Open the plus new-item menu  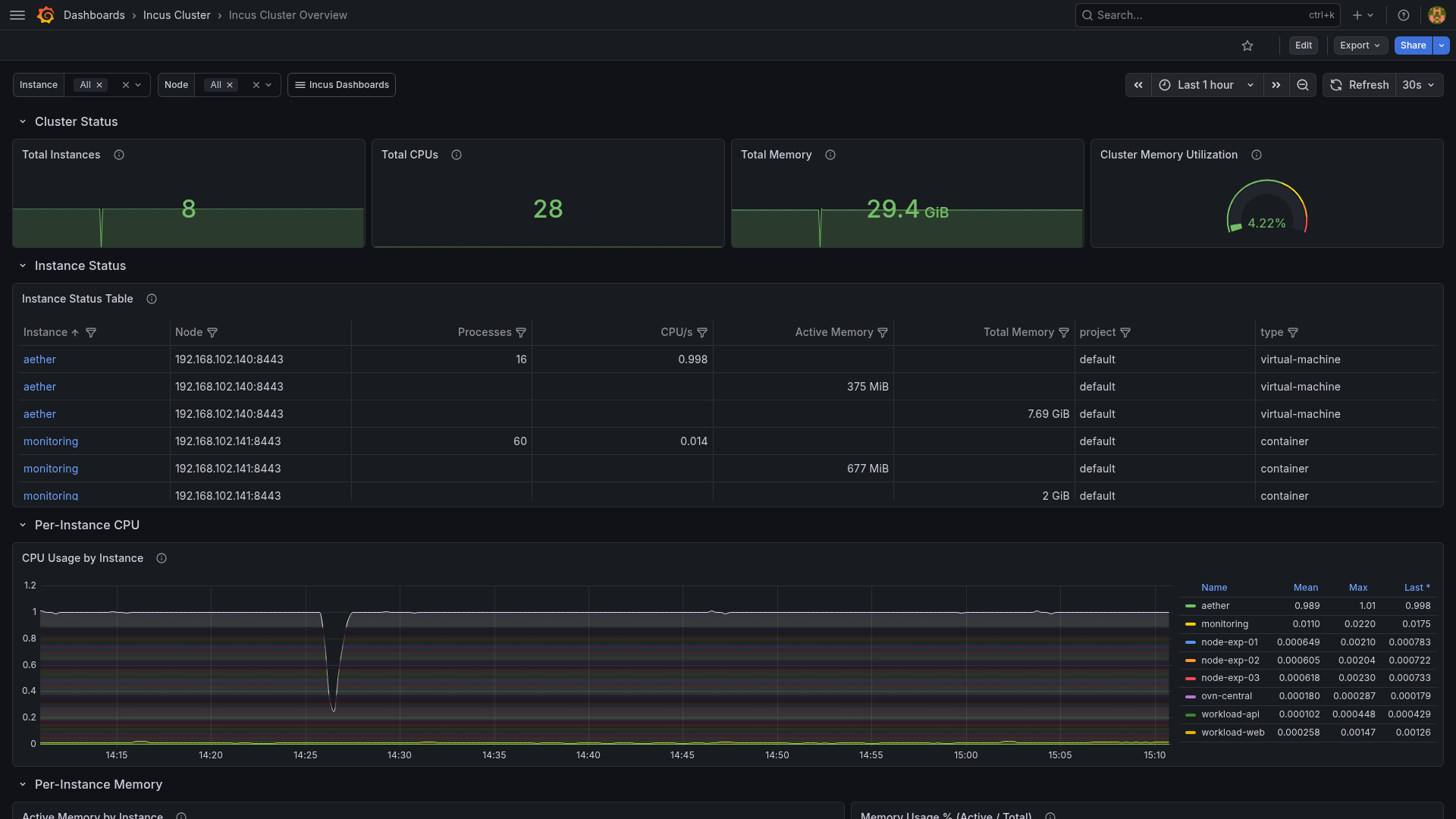coord(1363,15)
